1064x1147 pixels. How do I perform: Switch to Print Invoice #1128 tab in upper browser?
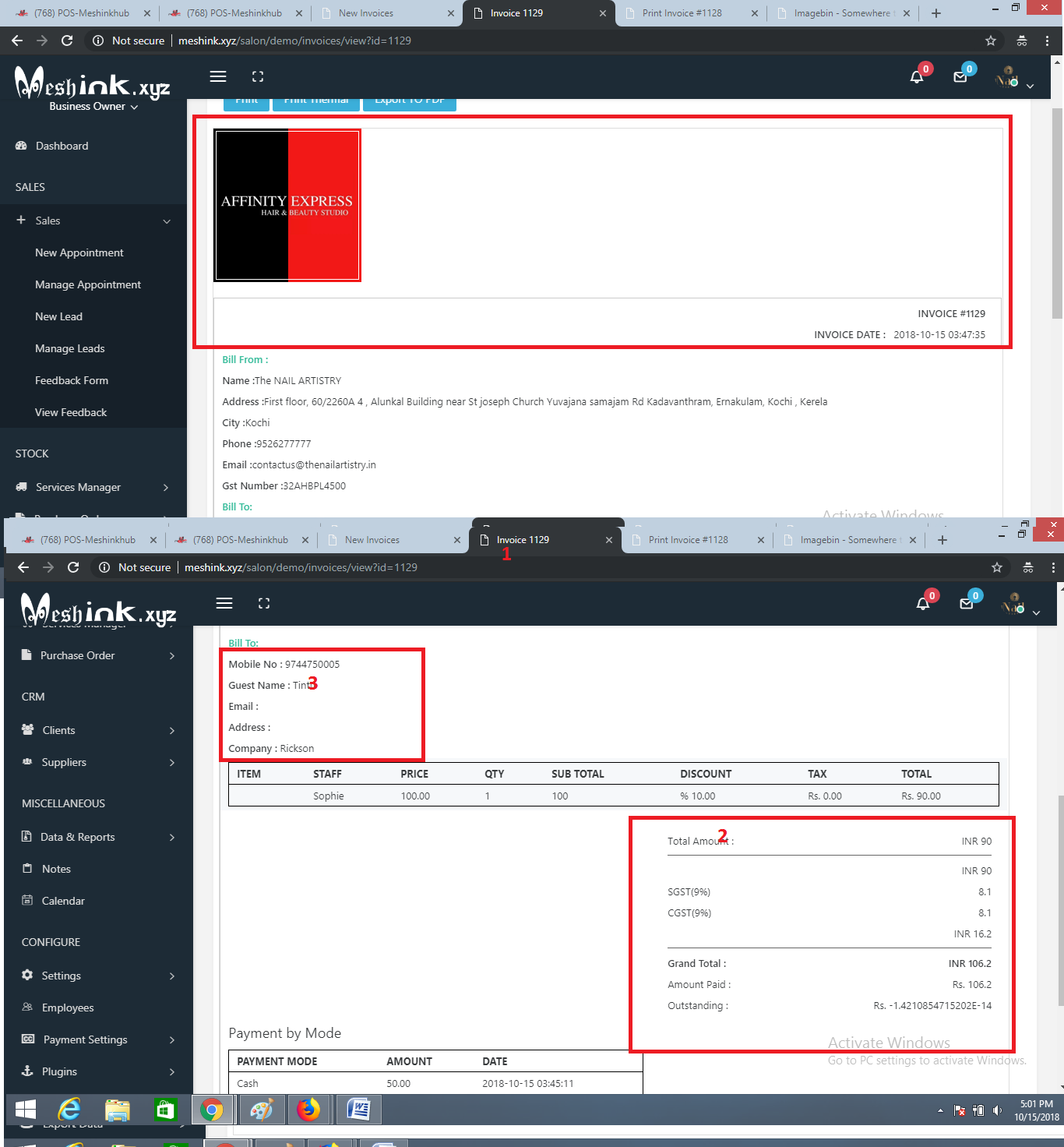pyautogui.click(x=690, y=13)
